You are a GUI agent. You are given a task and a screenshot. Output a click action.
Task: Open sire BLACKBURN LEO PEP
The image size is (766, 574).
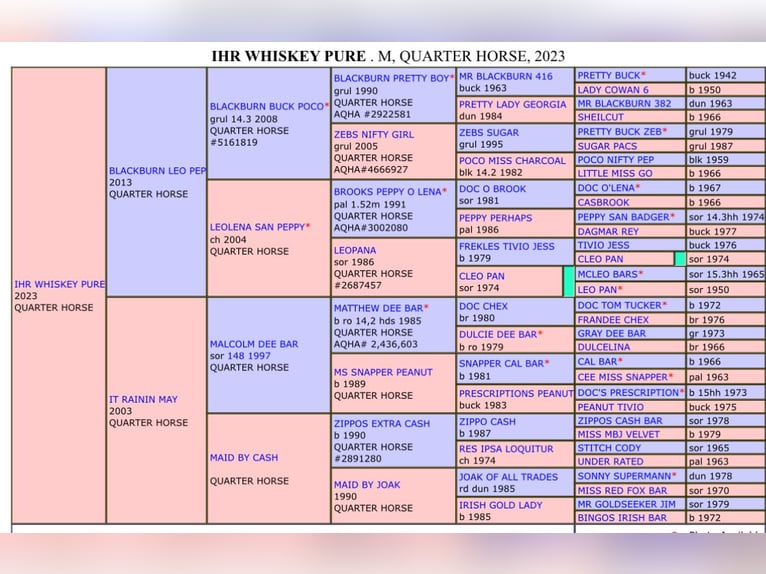157,171
